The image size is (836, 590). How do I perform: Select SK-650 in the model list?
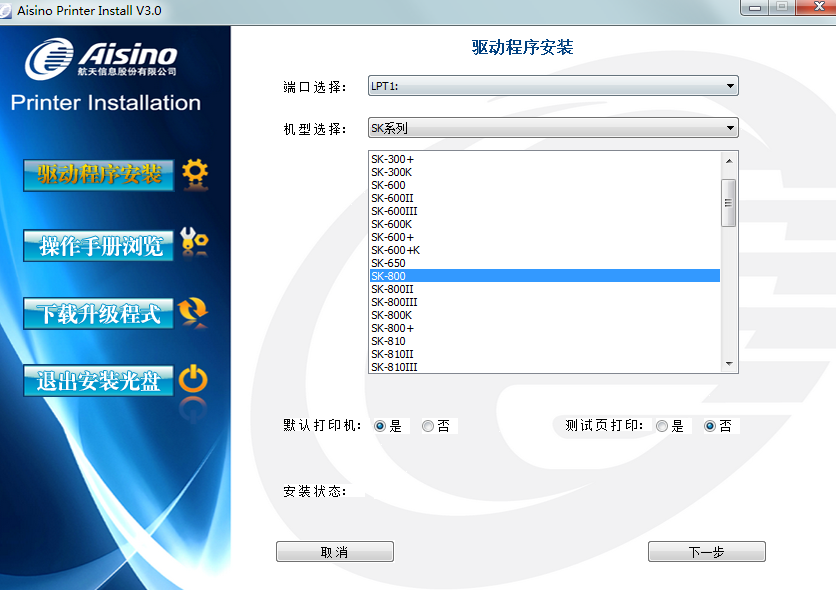point(450,263)
